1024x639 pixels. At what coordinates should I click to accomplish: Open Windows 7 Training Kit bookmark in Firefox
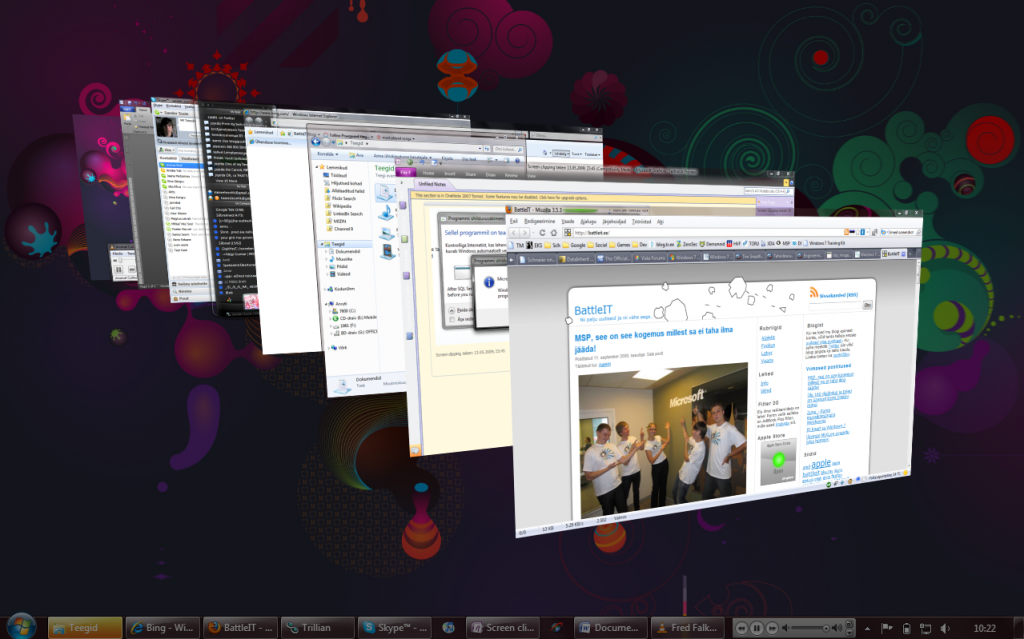(824, 243)
